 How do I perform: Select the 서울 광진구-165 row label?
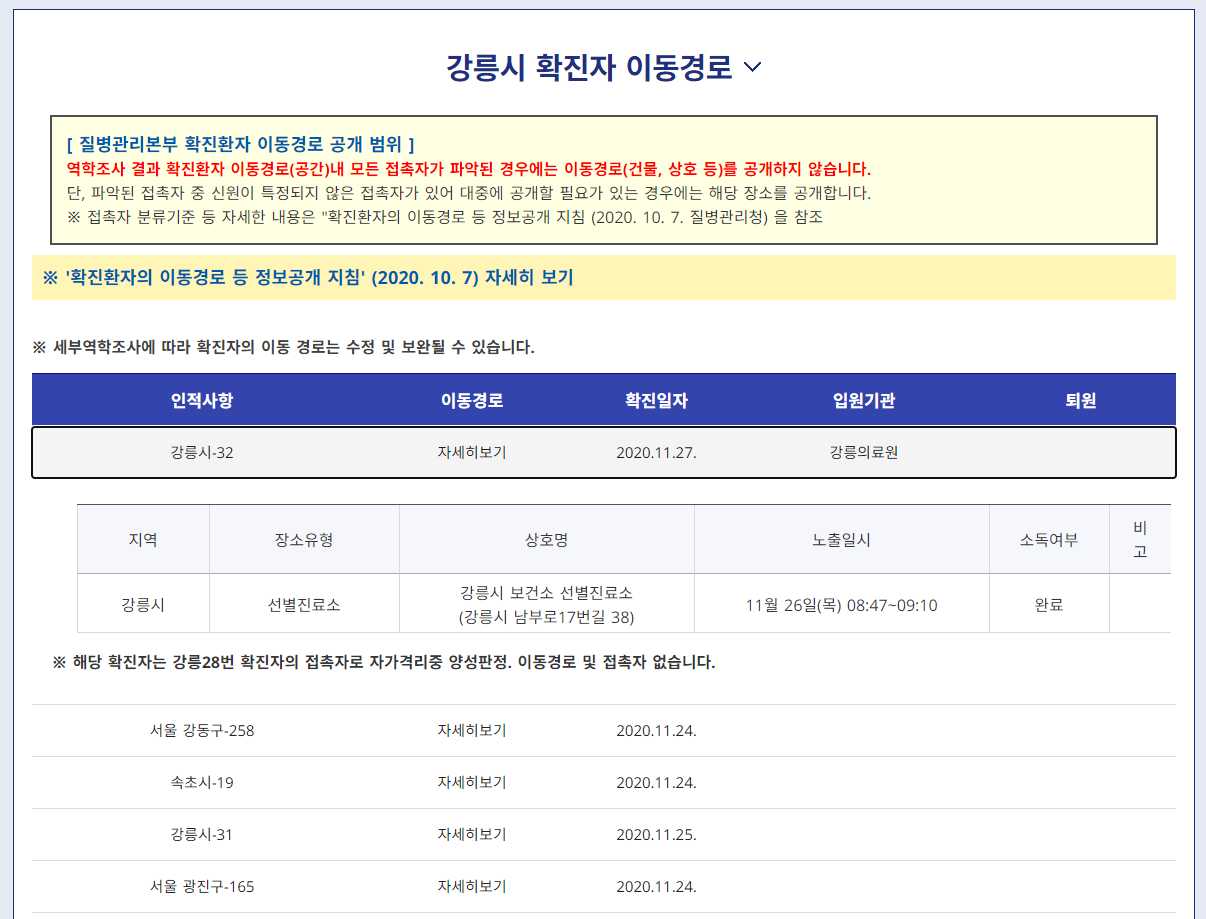[202, 886]
